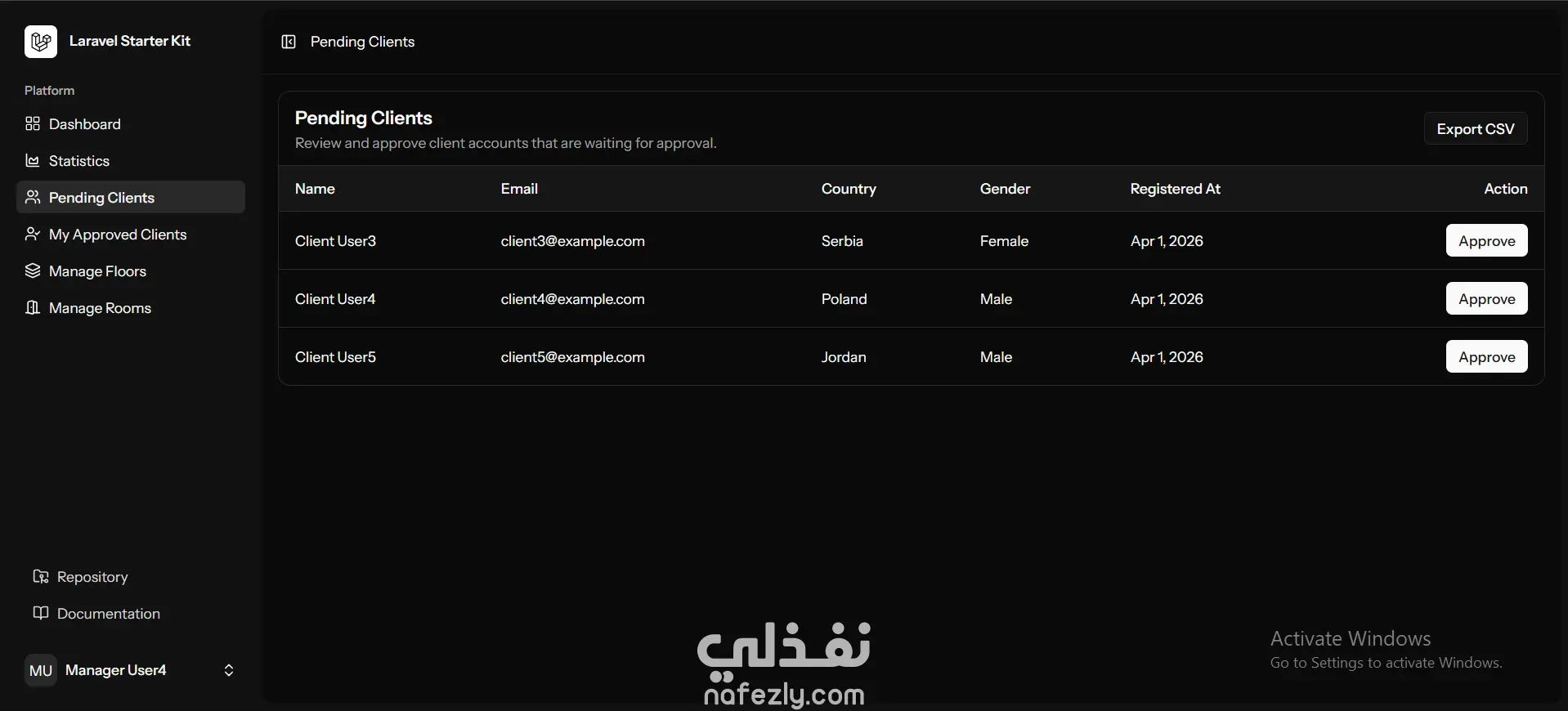Viewport: 1568px width, 711px height.
Task: Click the Repository folder icon
Action: pos(41,576)
